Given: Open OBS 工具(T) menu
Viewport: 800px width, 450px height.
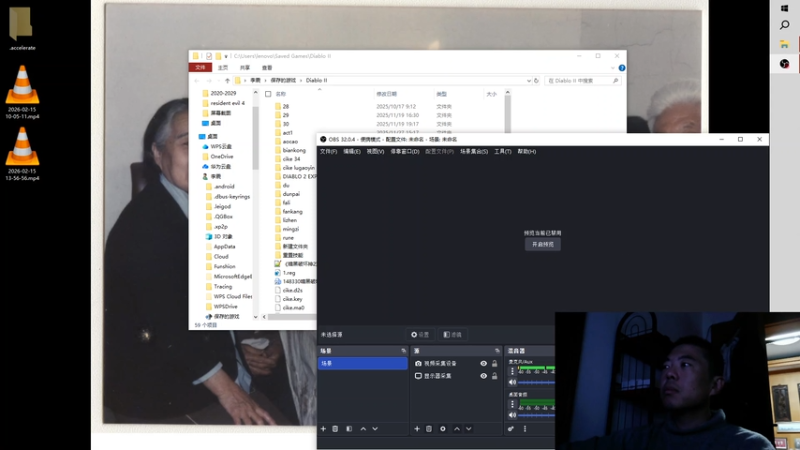Looking at the screenshot, I should click(x=503, y=152).
